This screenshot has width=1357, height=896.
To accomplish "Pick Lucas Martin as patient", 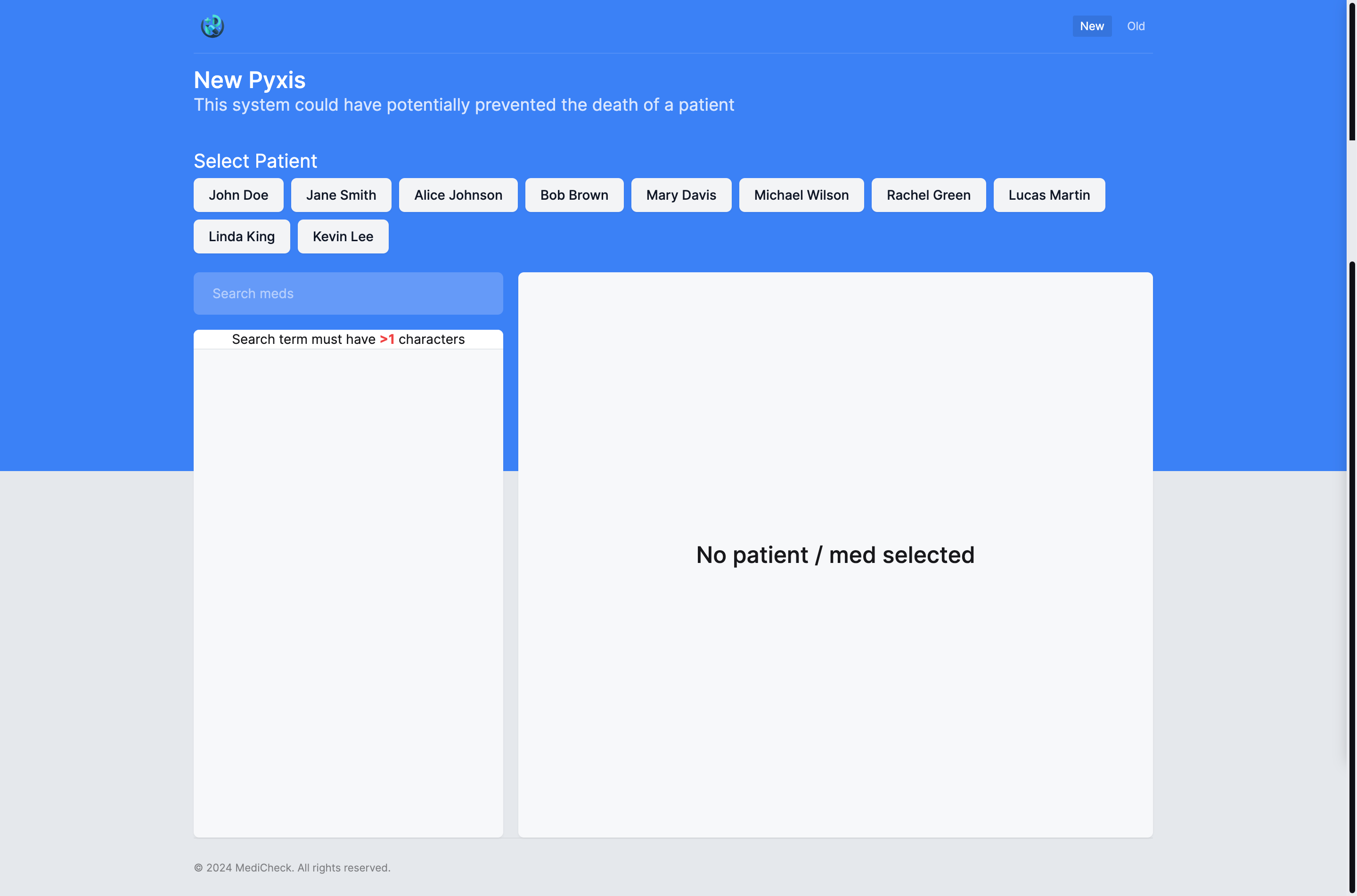I will point(1048,195).
